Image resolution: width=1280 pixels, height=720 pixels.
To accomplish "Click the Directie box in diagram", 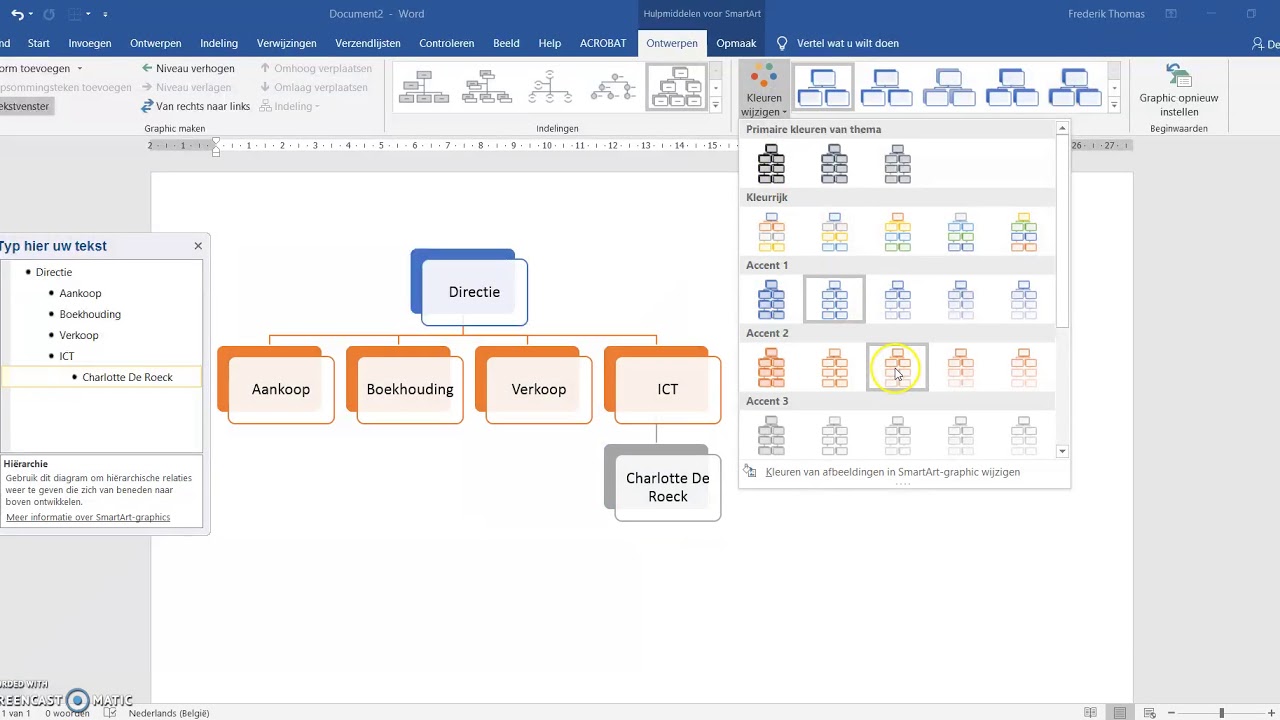I will pyautogui.click(x=474, y=292).
